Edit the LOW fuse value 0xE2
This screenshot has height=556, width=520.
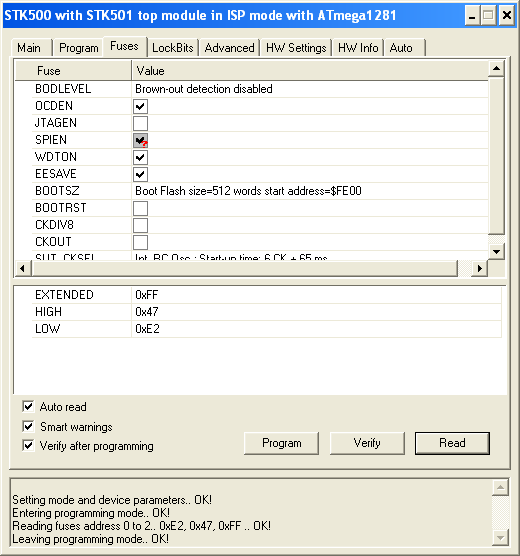(x=316, y=329)
